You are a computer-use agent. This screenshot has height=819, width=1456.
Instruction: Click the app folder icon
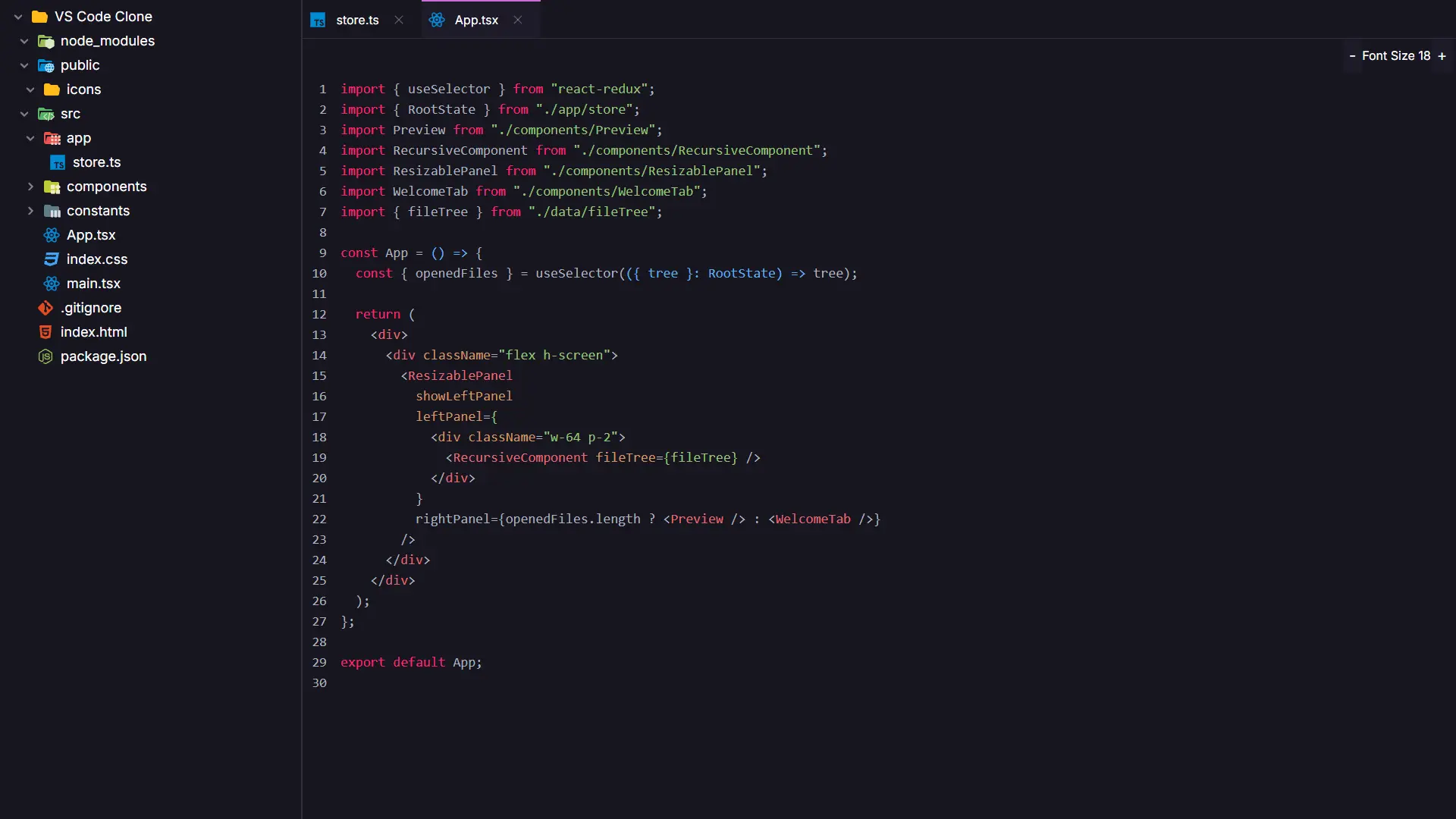click(52, 138)
